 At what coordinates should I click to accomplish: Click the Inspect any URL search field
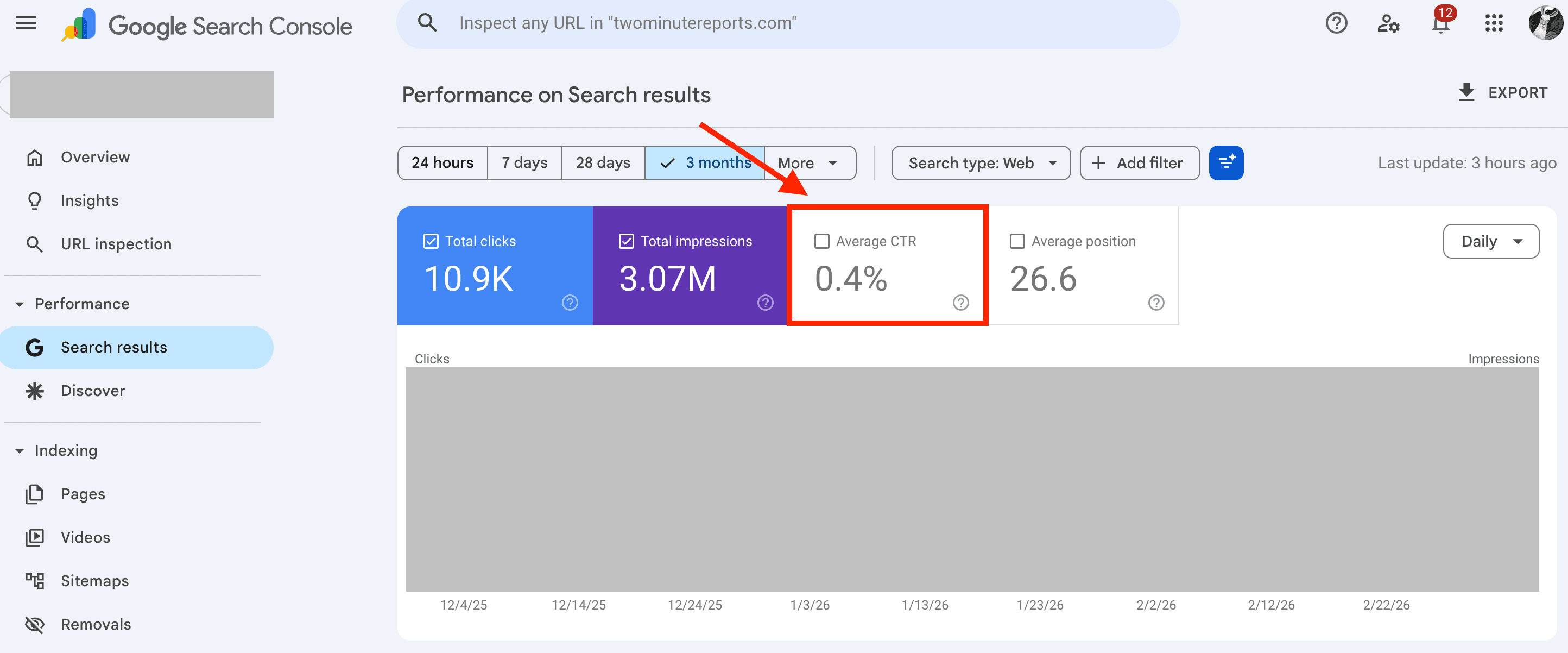[791, 23]
